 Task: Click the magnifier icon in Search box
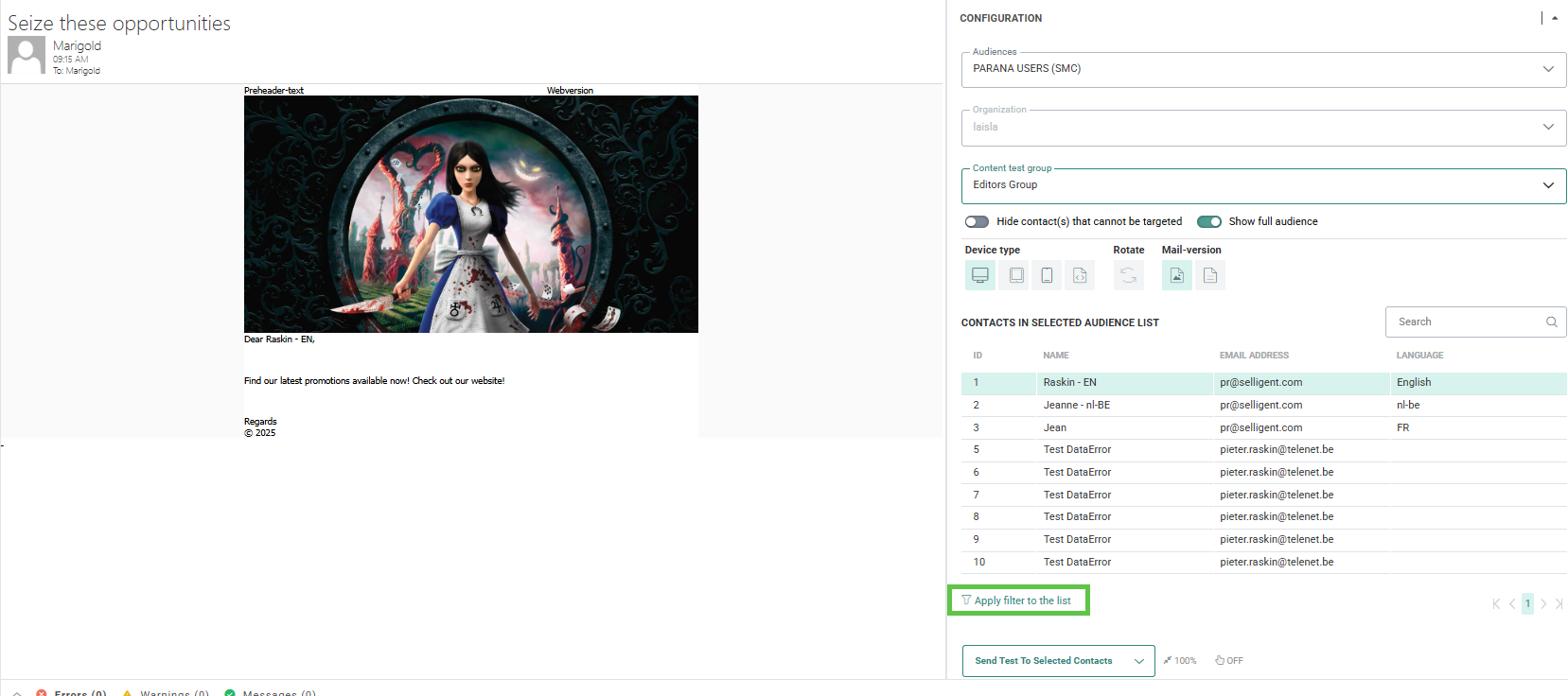(1552, 322)
